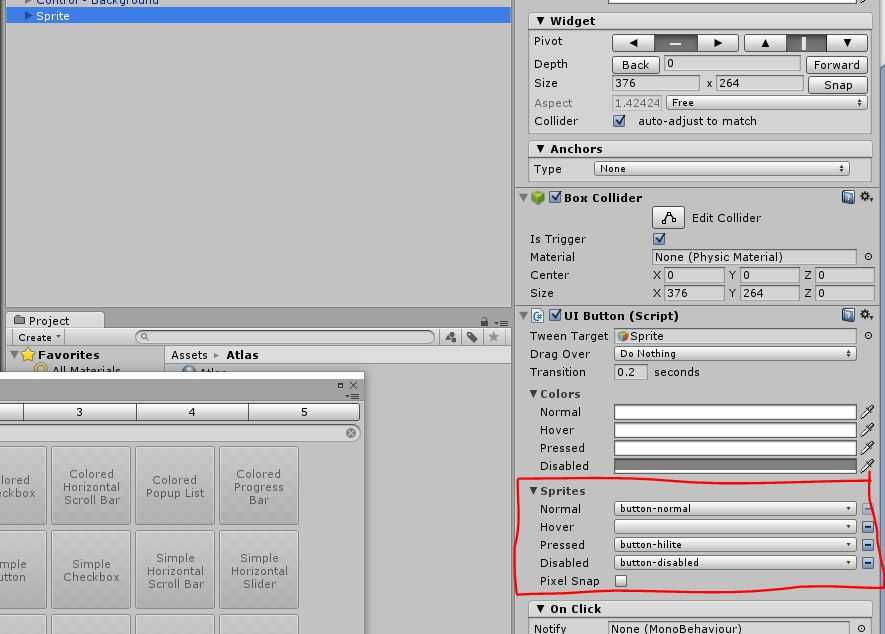Image resolution: width=885 pixels, height=634 pixels.
Task: Toggle the Project panel lock icon
Action: 484,322
